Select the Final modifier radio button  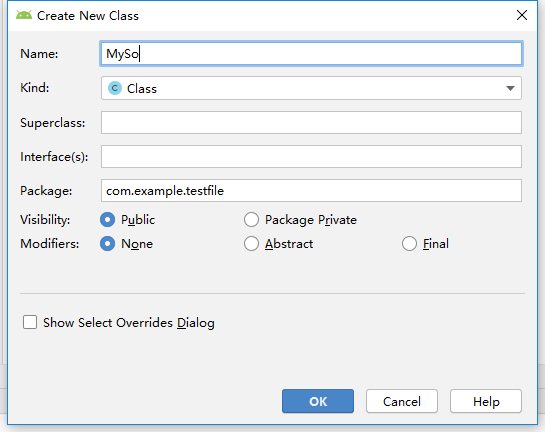409,244
